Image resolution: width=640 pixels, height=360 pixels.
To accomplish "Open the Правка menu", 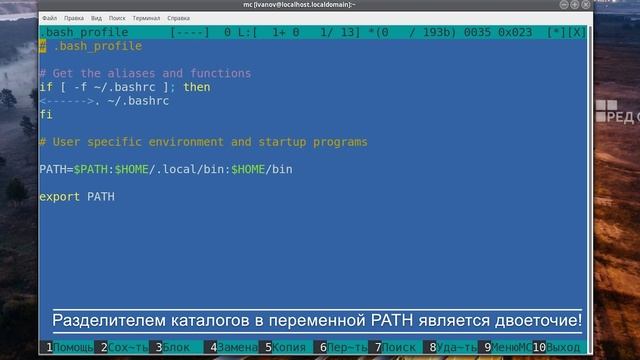I will click(x=74, y=18).
